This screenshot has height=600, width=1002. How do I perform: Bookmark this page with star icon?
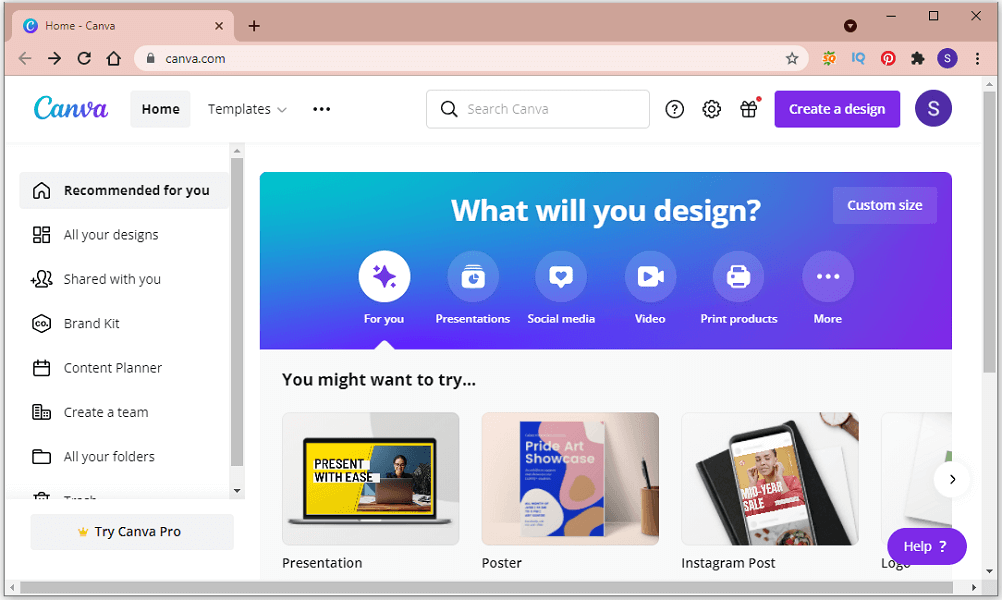point(792,59)
